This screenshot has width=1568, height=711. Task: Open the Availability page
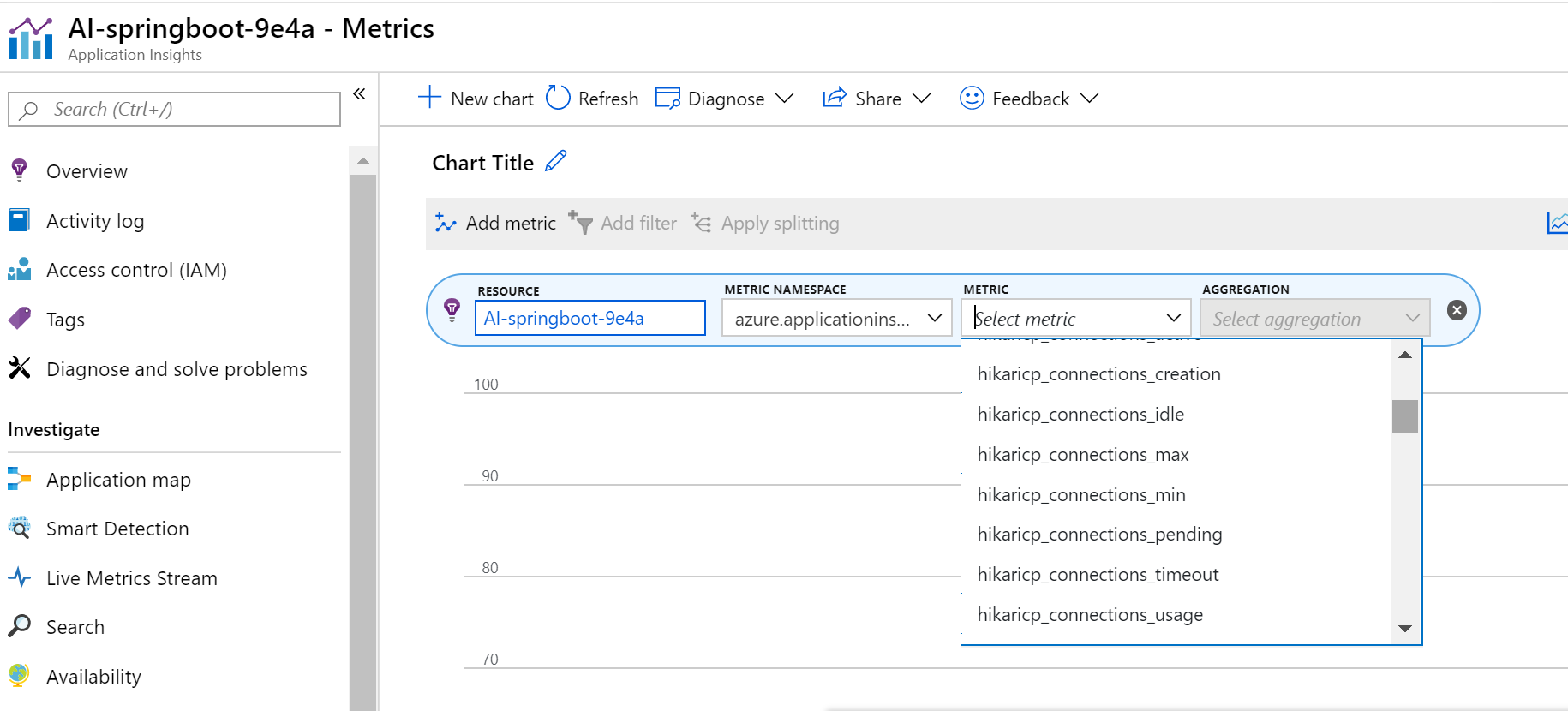coord(93,677)
